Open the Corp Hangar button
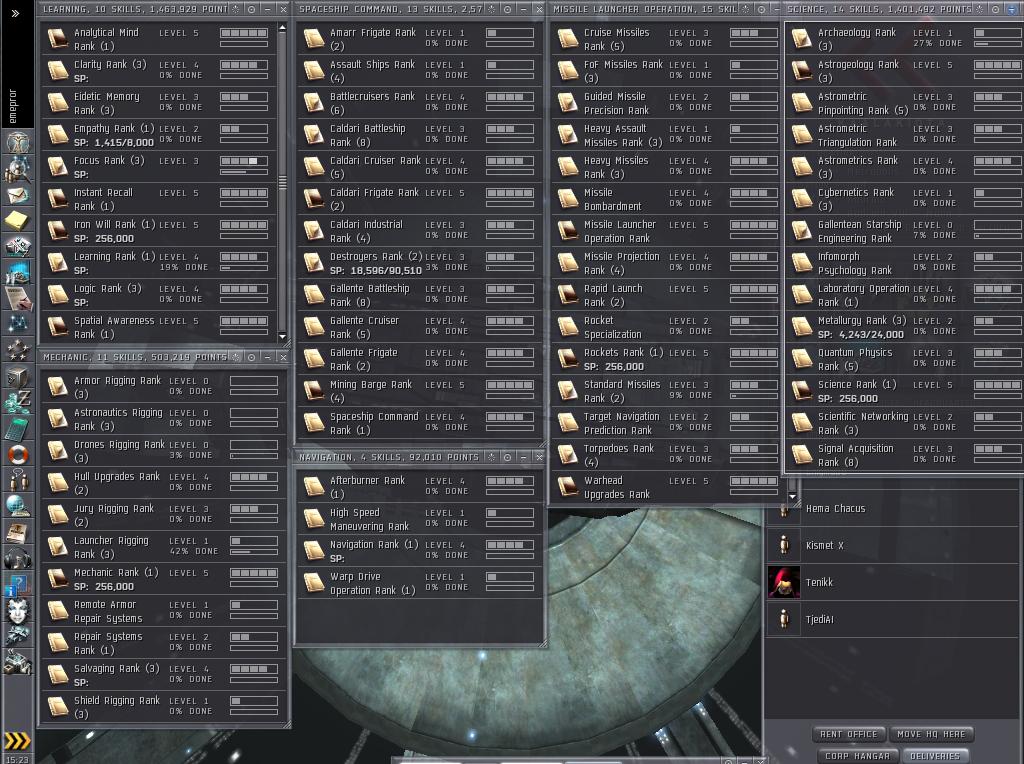 click(857, 756)
